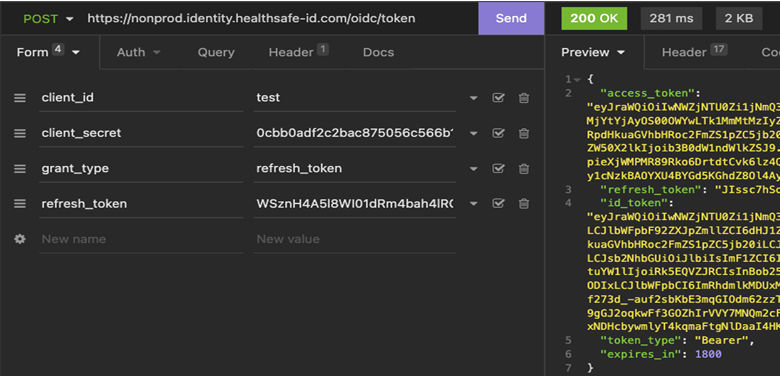Switch to the response Header tab
The image size is (780, 376).
(x=694, y=52)
